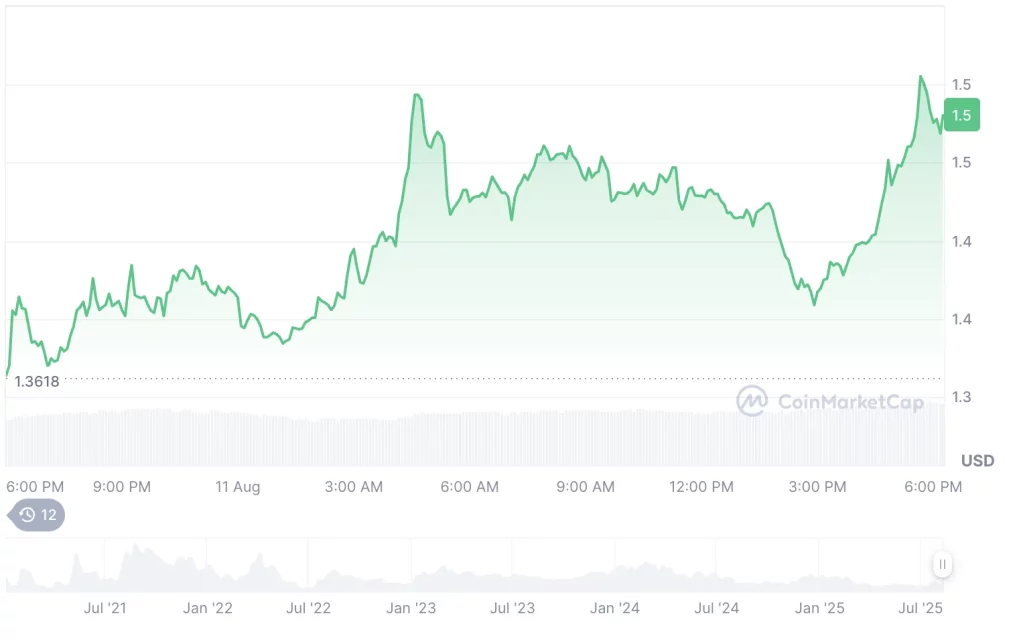Grab the range slider handle on the navigator
The image size is (1021, 640).
[942, 565]
